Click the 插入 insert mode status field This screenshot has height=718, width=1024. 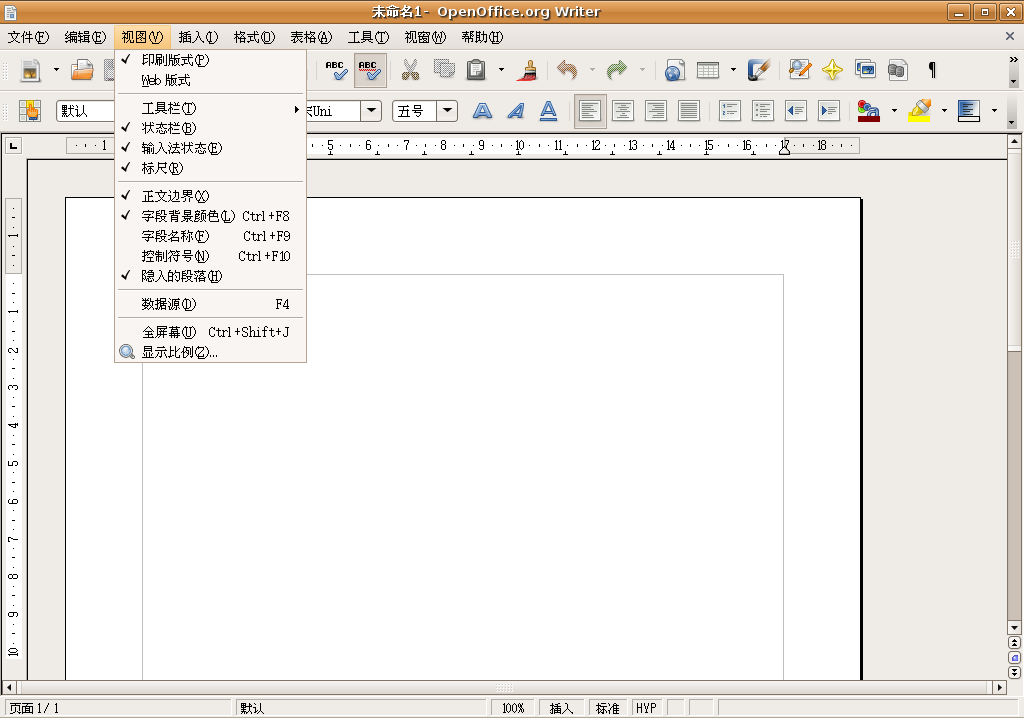pyautogui.click(x=562, y=708)
